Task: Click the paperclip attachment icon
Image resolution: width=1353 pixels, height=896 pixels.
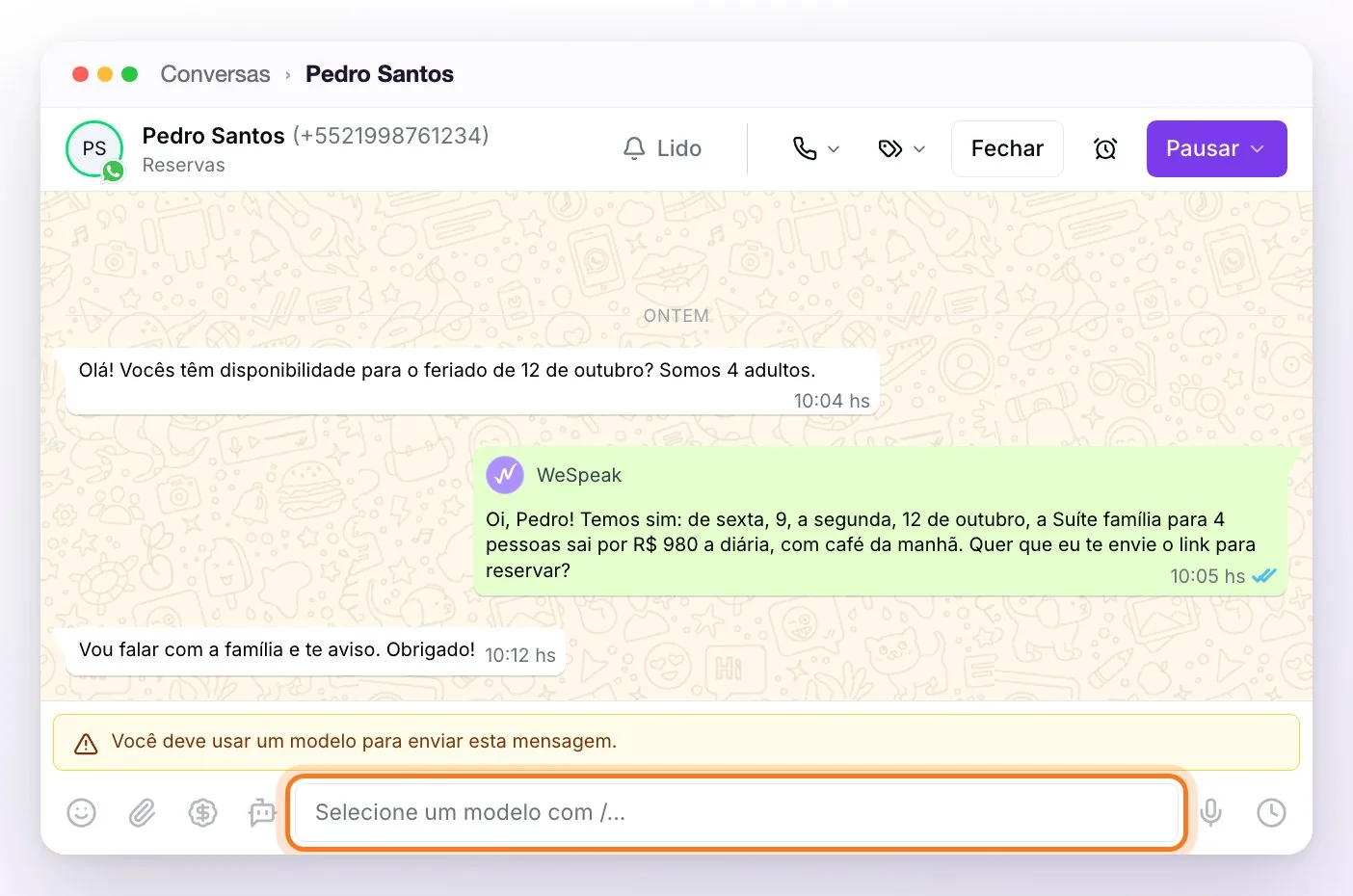Action: [x=142, y=812]
